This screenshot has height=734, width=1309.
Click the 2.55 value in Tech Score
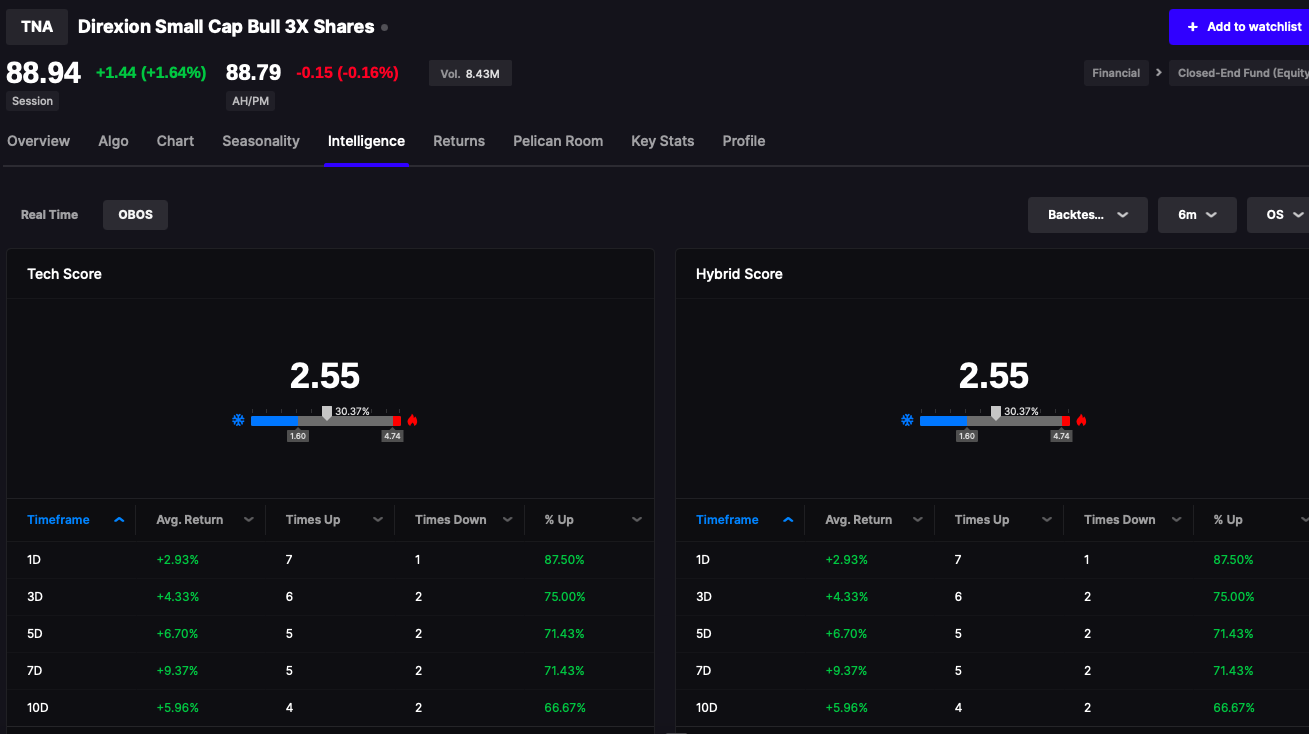click(325, 376)
